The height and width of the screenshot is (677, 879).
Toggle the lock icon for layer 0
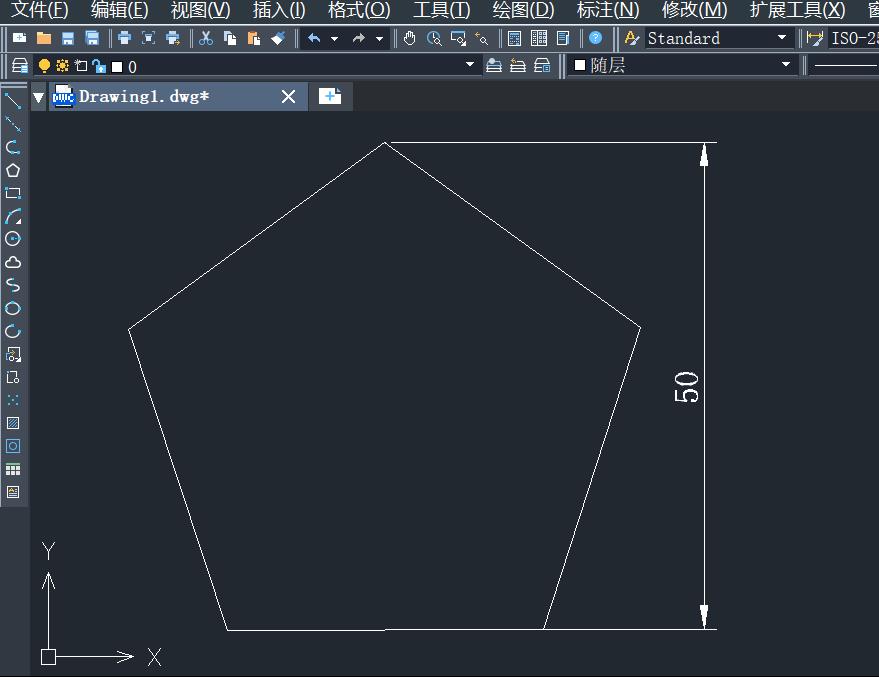point(98,66)
